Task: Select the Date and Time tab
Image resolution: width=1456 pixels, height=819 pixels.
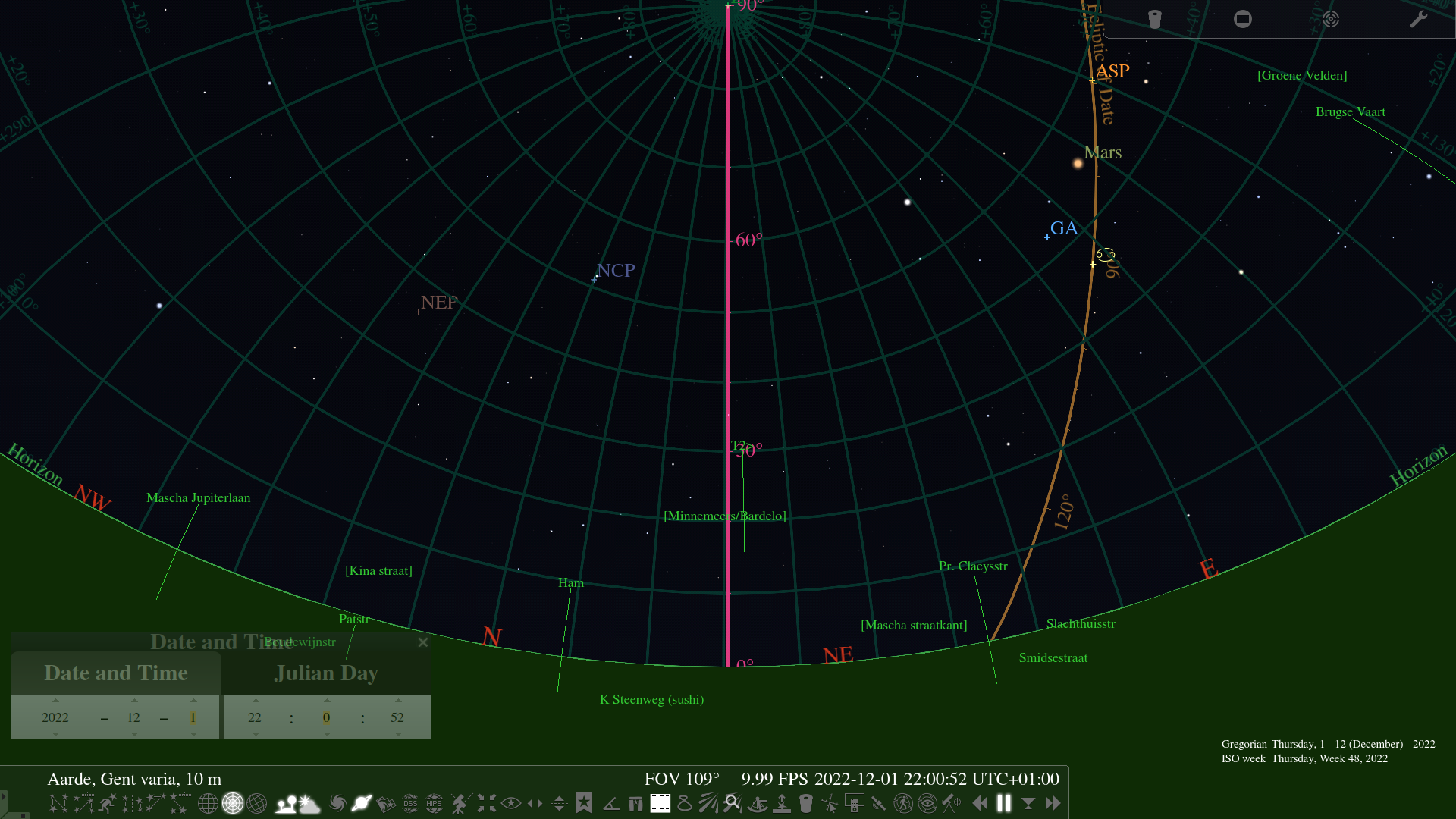Action: tap(116, 673)
